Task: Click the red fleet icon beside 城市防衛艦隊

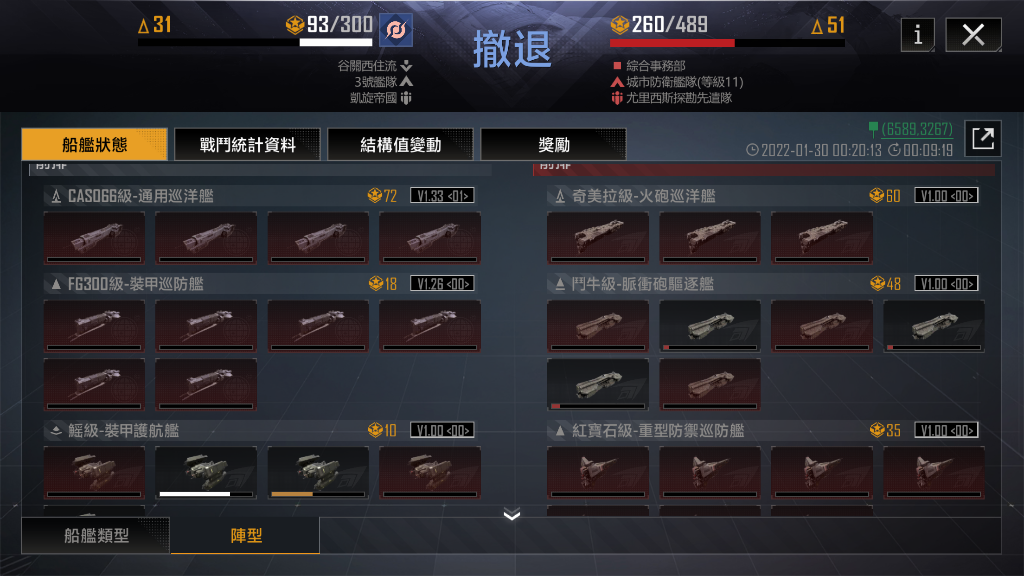Action: pyautogui.click(x=616, y=82)
